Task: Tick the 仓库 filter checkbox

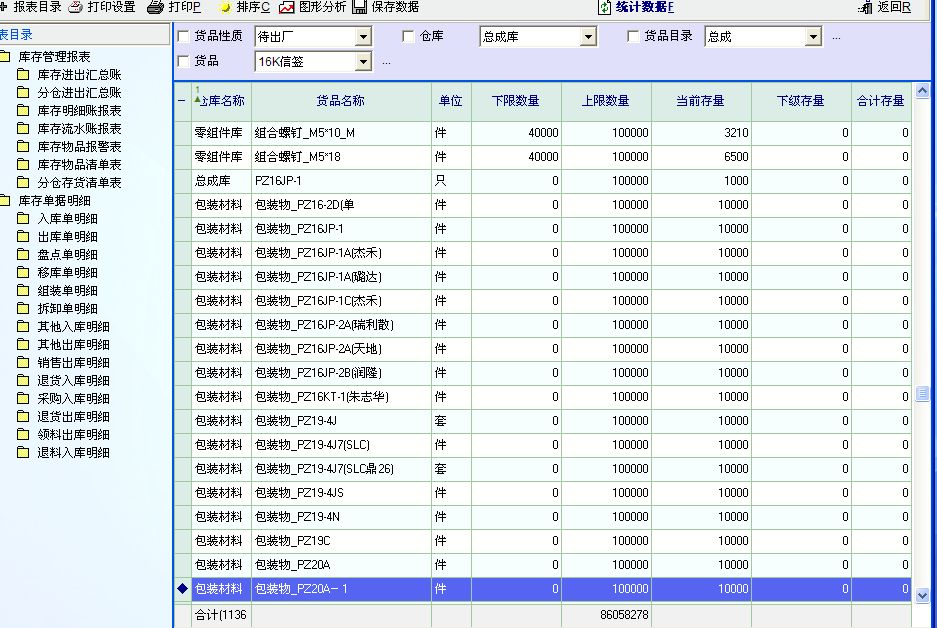Action: 408,37
